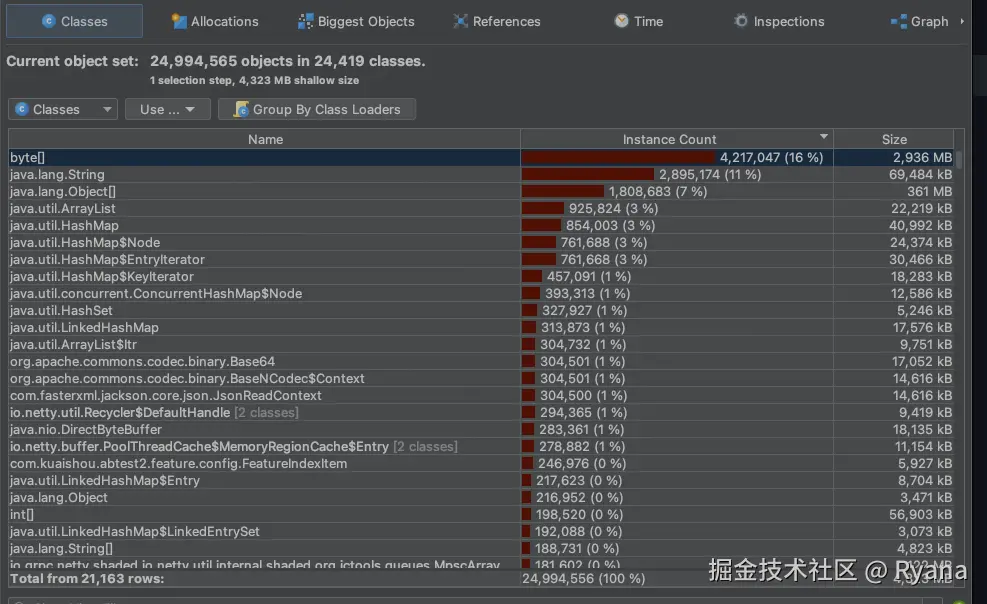Select the HashMap$EntryIterator row

[x=482, y=259]
